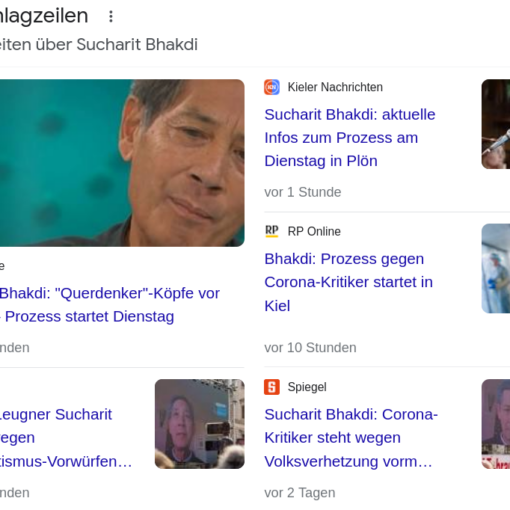510x510 pixels.
Task: Open headline '"Querdenker"-Köpfe vor Prozess startet Dienstag'
Action: (x=110, y=305)
